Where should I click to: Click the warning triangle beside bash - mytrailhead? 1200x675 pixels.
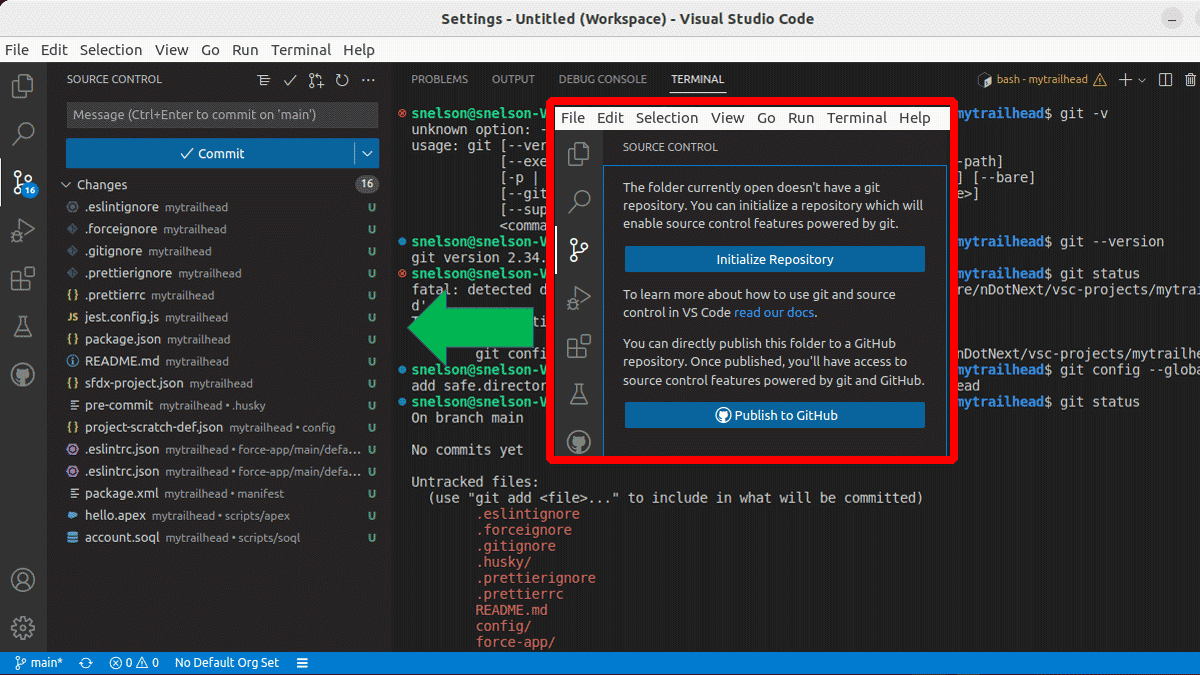coord(1100,80)
